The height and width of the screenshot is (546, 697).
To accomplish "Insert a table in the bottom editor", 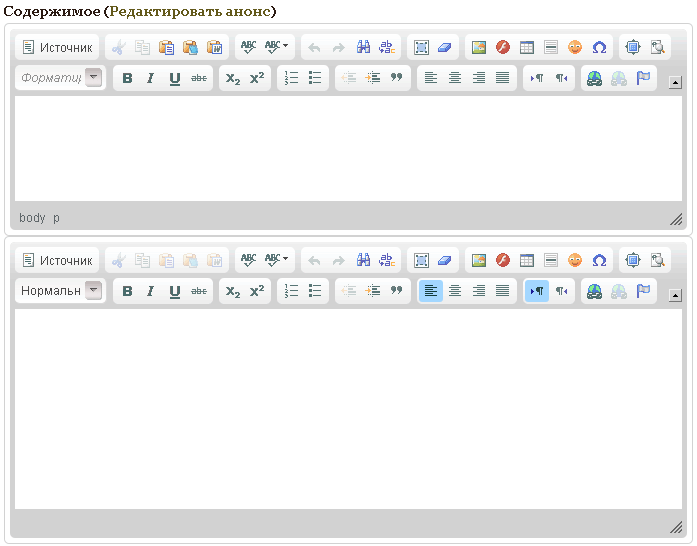I will 527,260.
